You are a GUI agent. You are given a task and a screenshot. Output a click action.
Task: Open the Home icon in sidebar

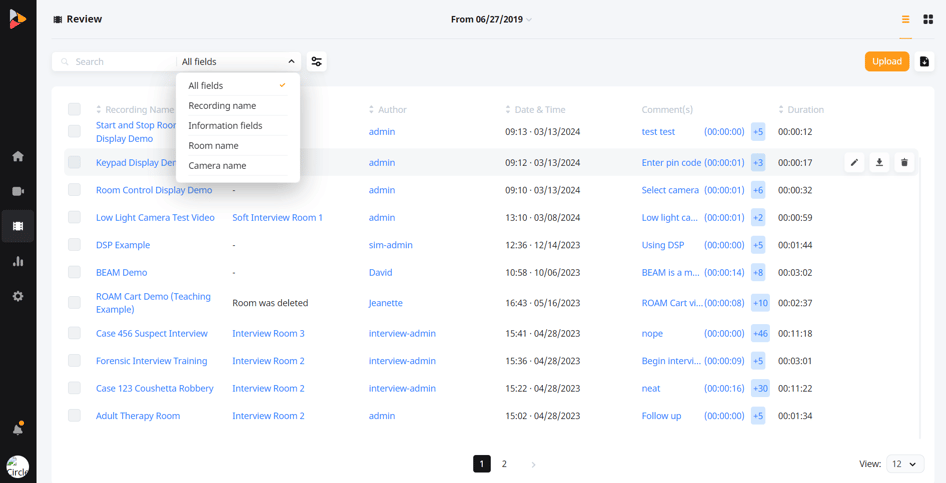[18, 156]
